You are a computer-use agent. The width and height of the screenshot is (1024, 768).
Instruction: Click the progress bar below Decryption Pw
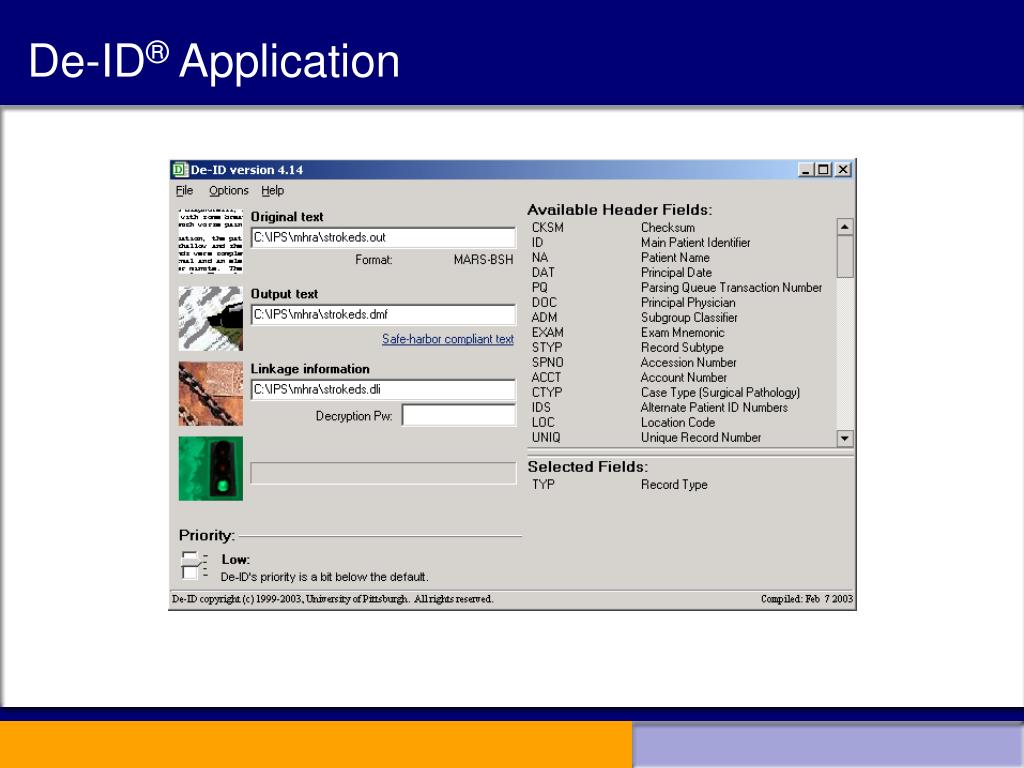tap(383, 473)
